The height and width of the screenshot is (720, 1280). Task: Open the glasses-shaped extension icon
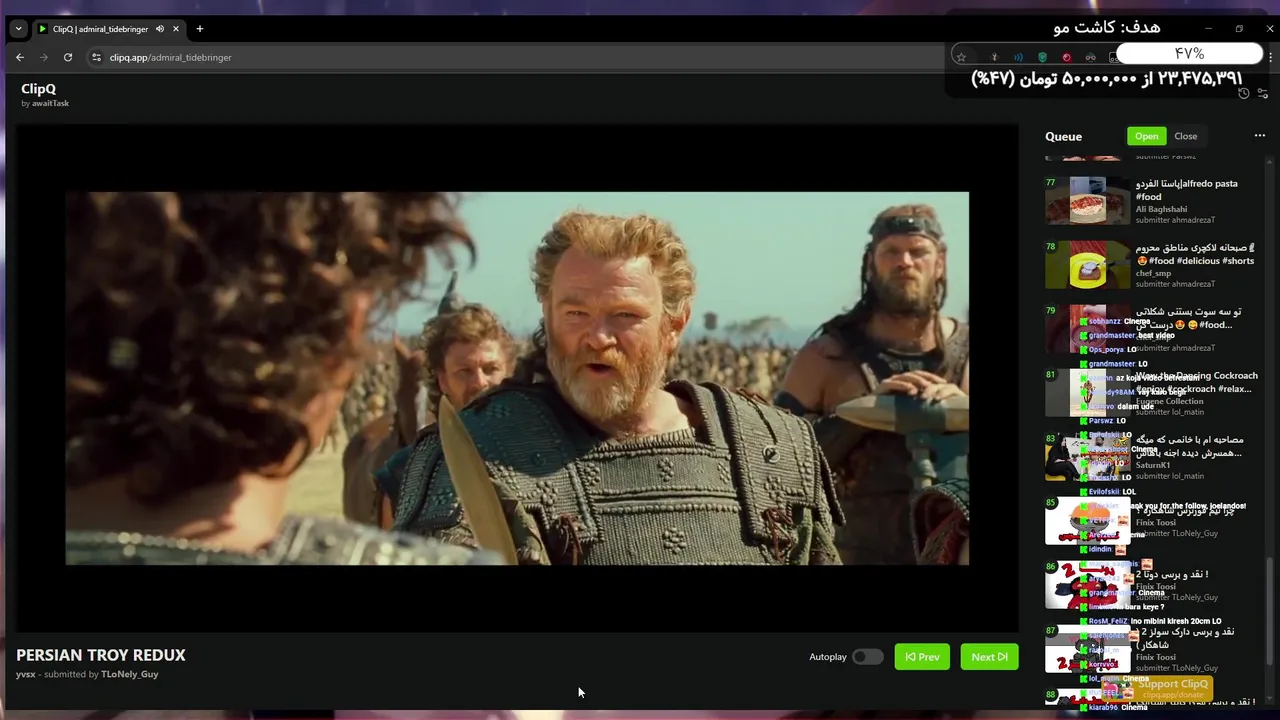(x=1090, y=57)
